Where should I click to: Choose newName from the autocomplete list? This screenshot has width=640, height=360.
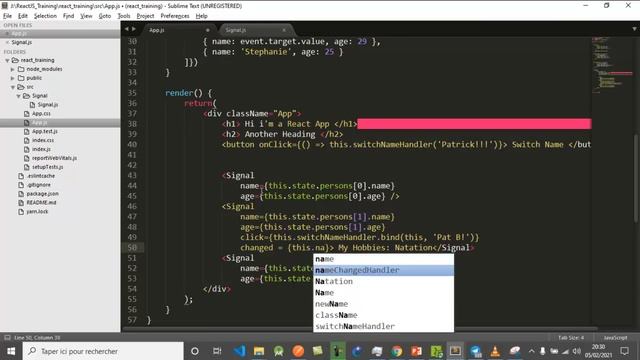click(x=383, y=304)
